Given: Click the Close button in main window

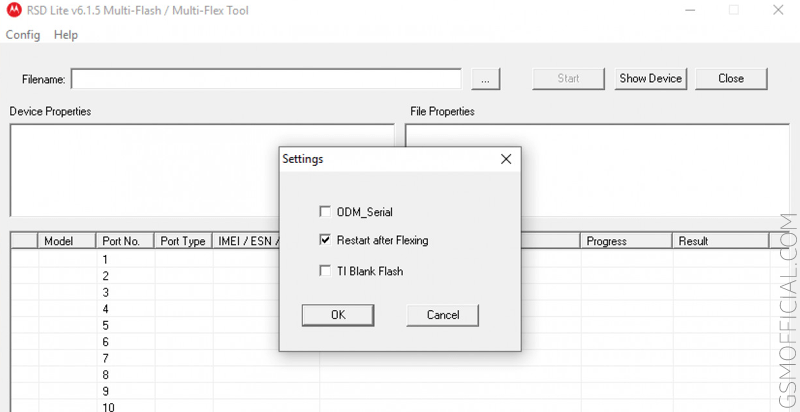Looking at the screenshot, I should point(731,79).
